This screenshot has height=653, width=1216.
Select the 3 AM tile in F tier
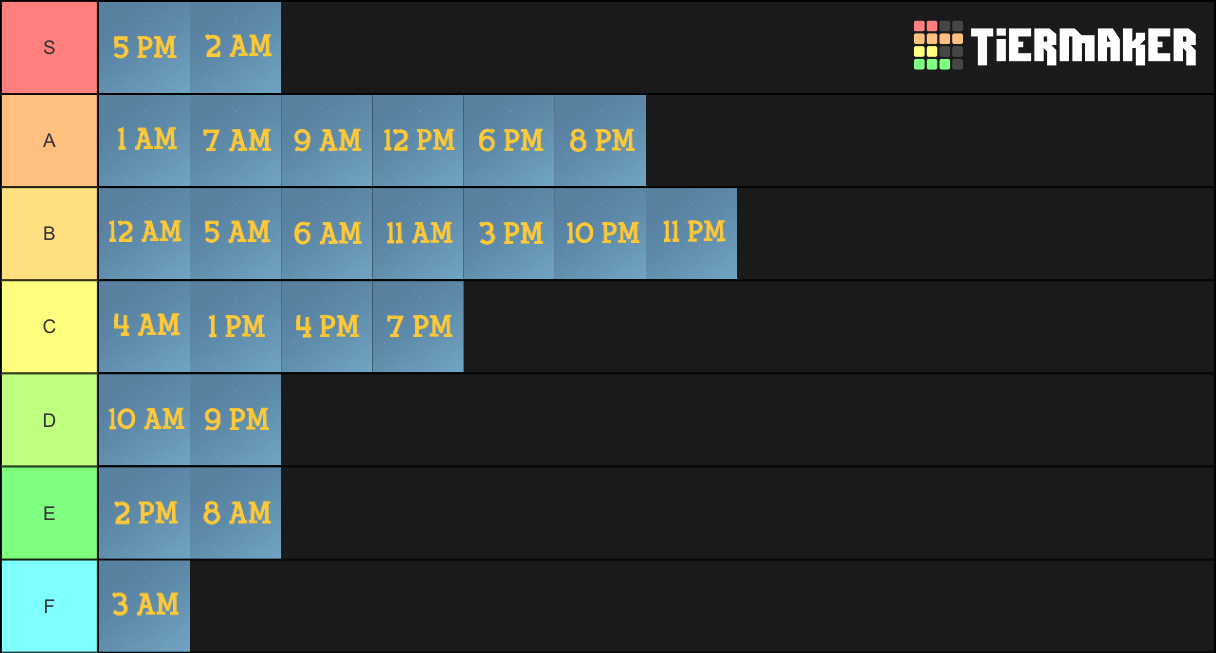pyautogui.click(x=144, y=606)
